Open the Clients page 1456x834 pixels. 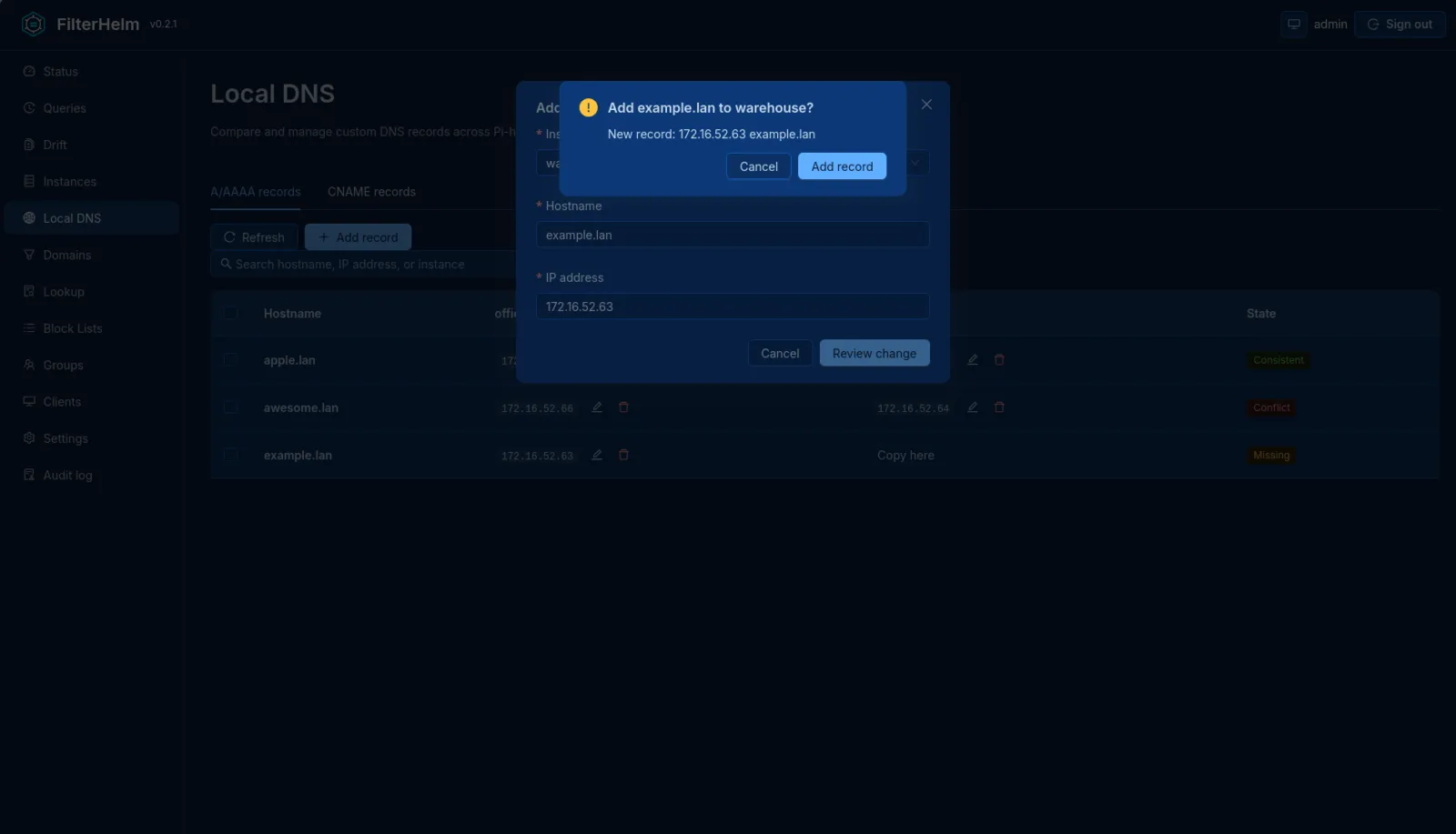point(91,402)
